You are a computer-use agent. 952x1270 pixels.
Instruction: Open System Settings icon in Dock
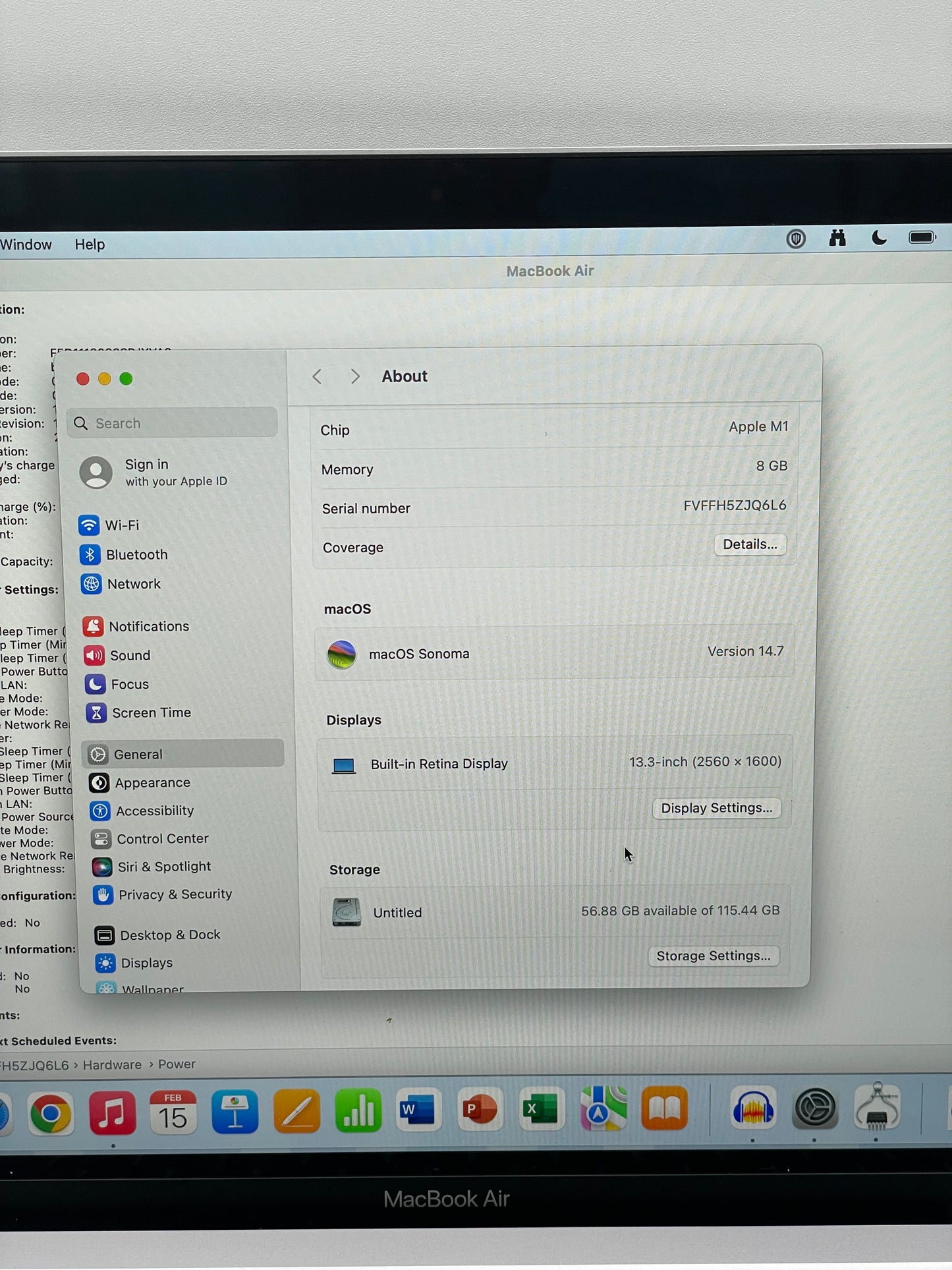point(815,1109)
